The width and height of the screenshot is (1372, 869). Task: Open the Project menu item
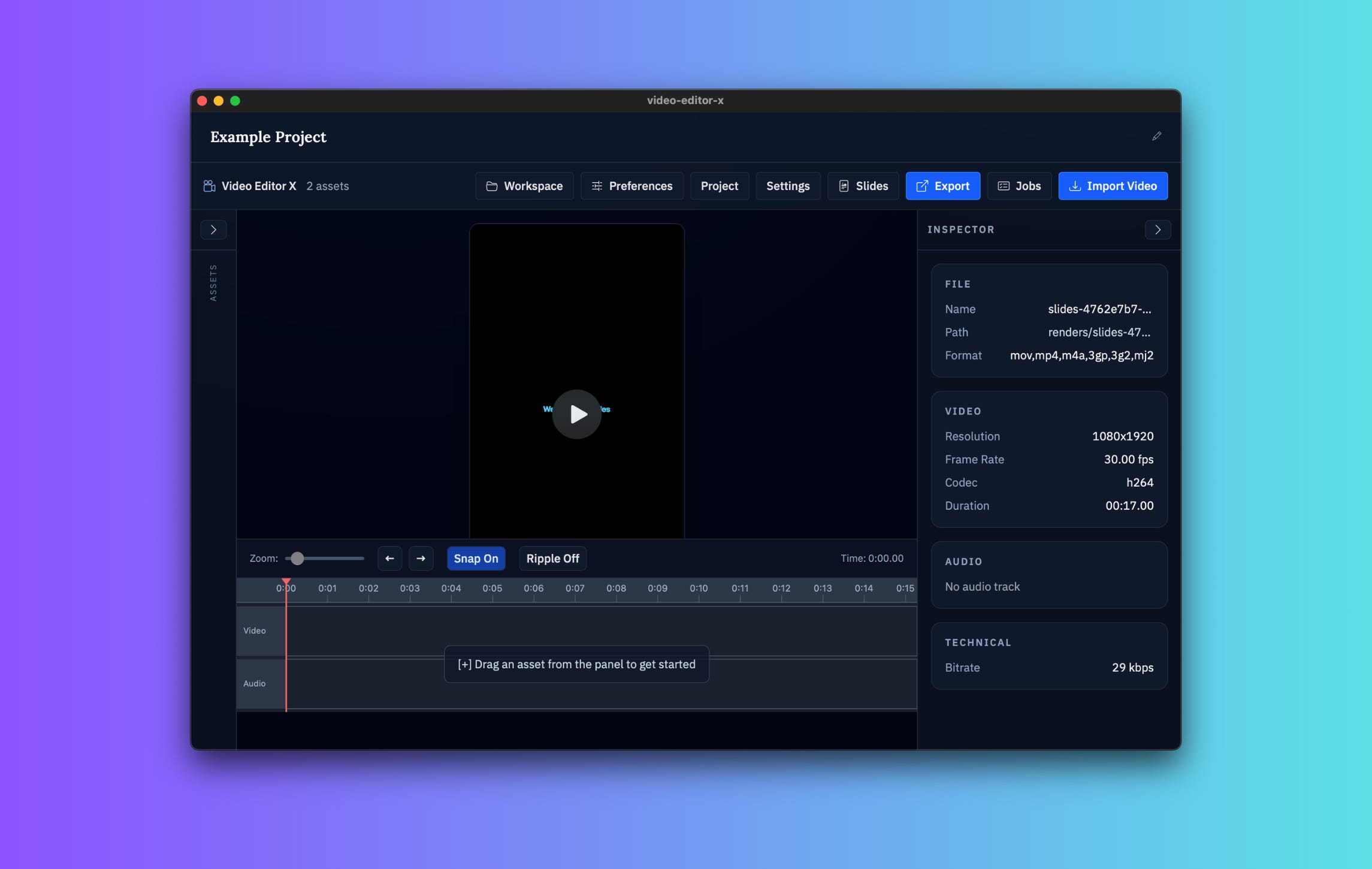(719, 186)
